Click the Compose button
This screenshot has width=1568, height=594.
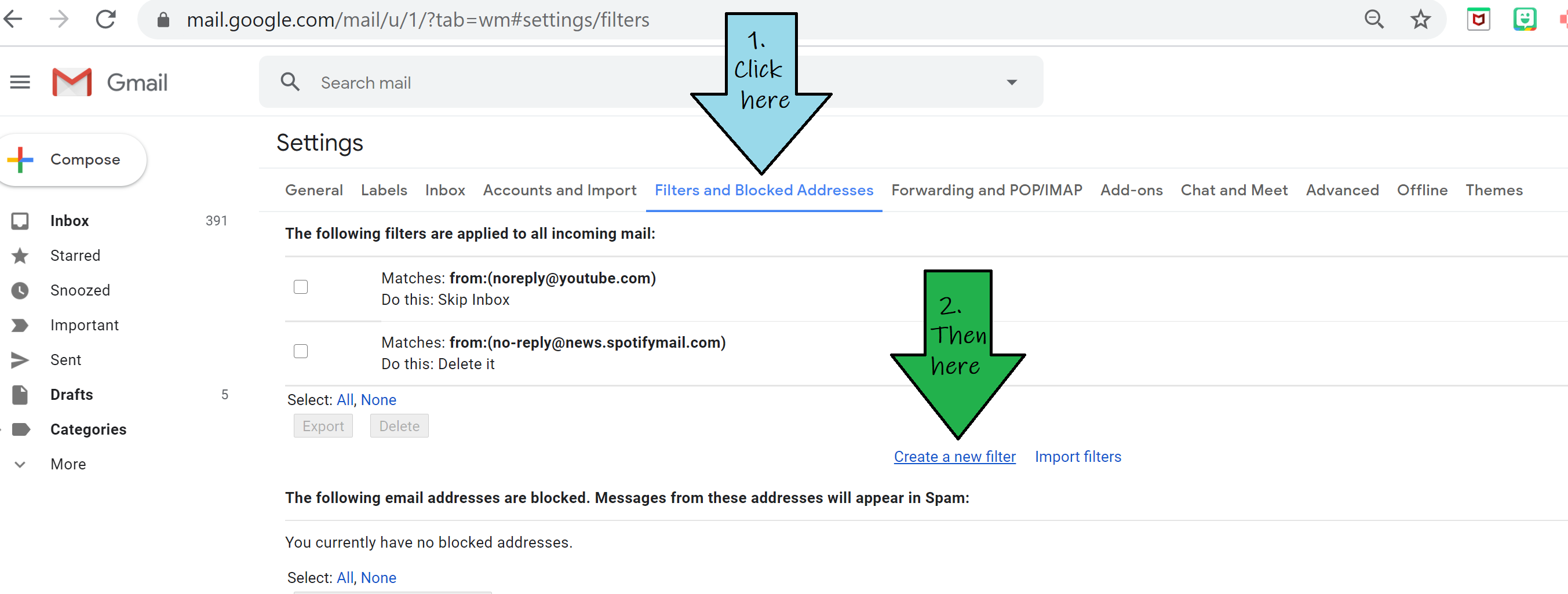[73, 159]
